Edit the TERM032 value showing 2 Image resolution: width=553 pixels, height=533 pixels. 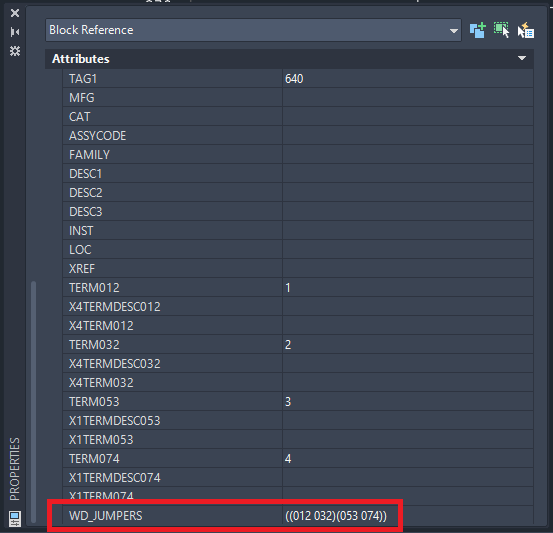coord(408,345)
